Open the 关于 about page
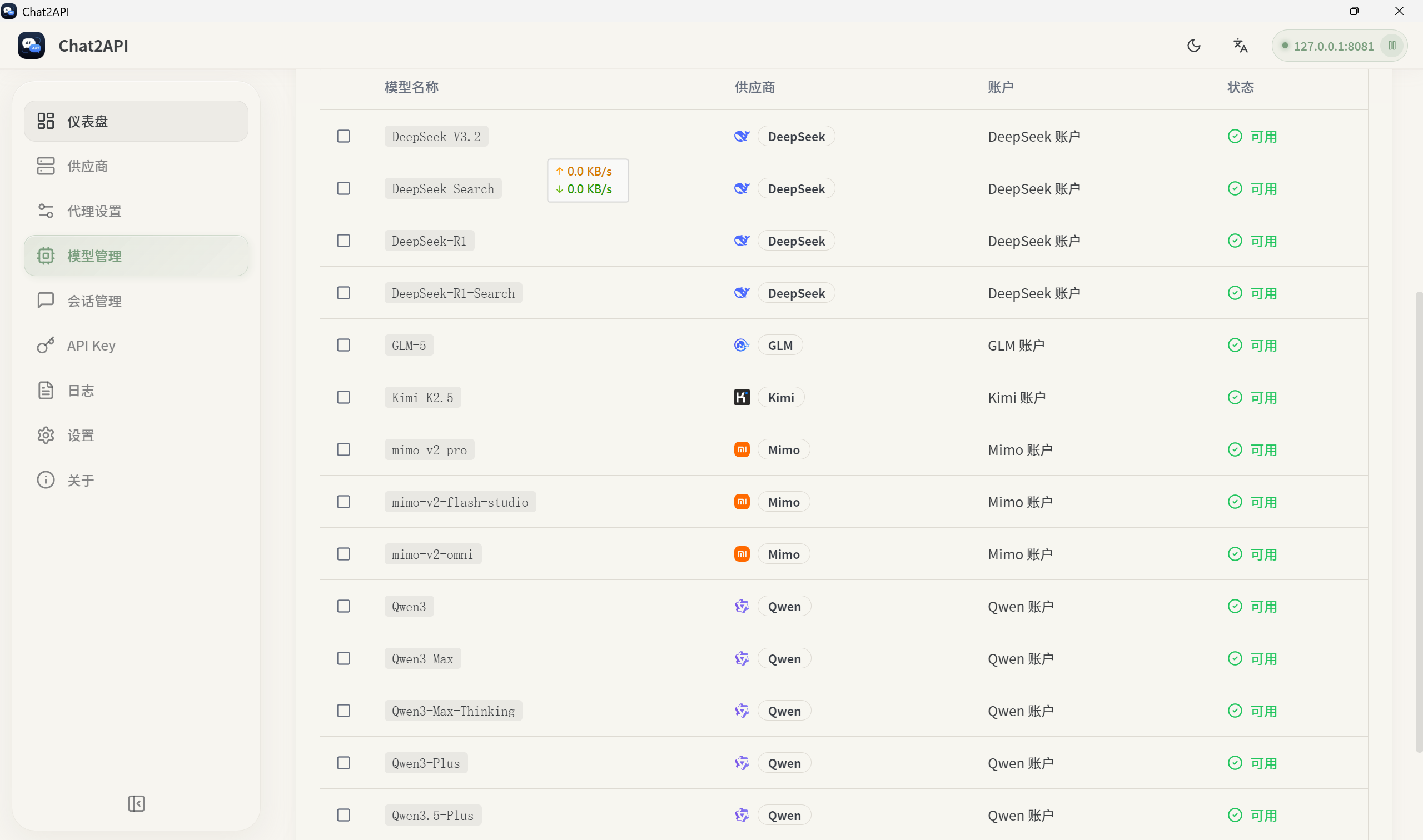The width and height of the screenshot is (1423, 840). [136, 480]
